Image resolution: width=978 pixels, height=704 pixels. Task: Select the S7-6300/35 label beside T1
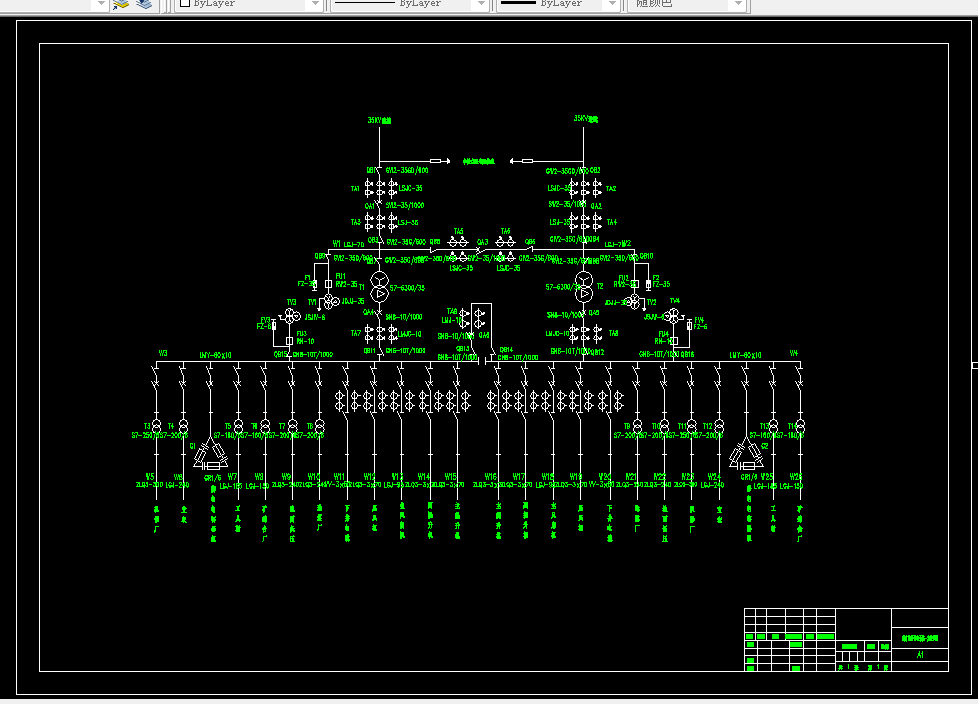407,288
